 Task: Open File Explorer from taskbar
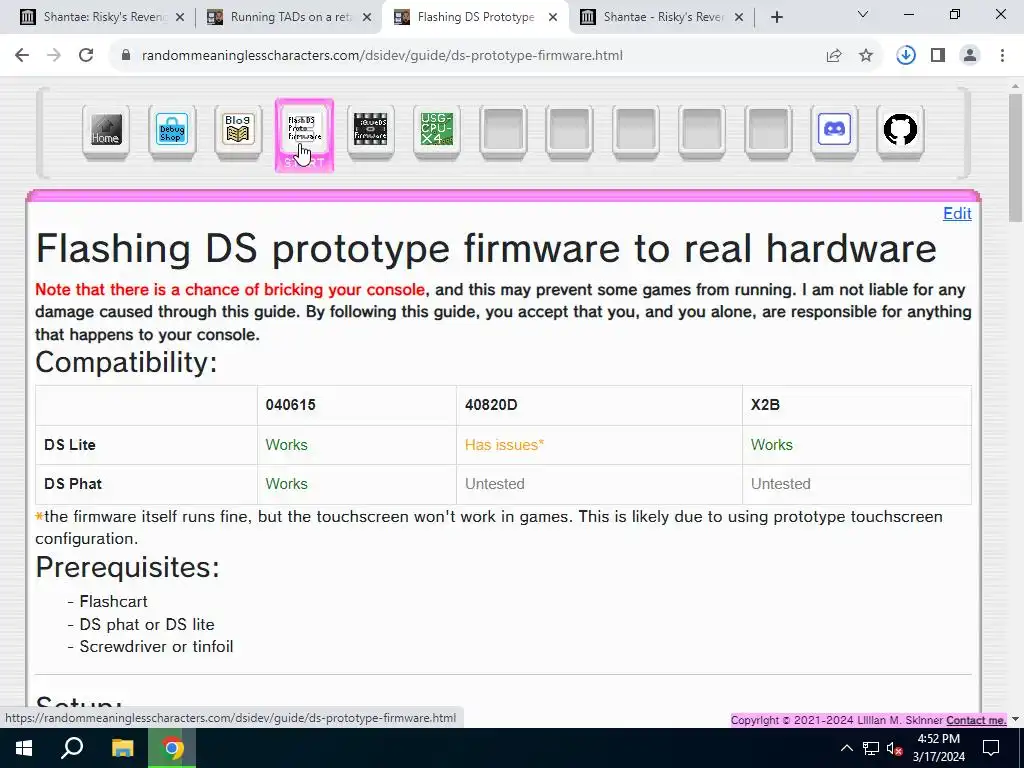coord(122,748)
